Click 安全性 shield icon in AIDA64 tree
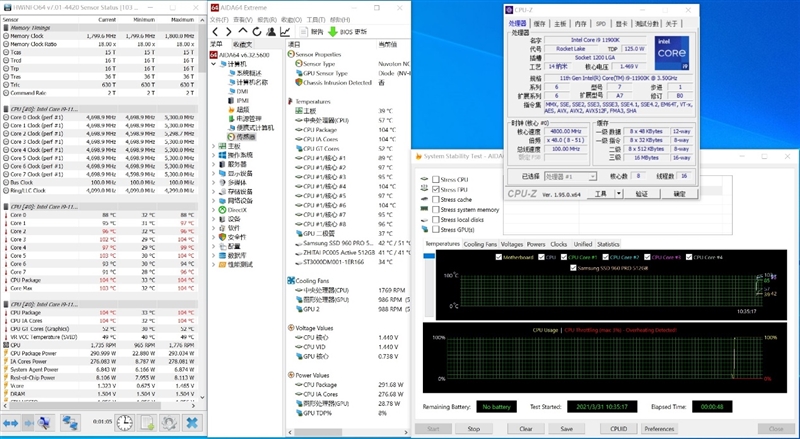800x439 pixels. [222, 237]
